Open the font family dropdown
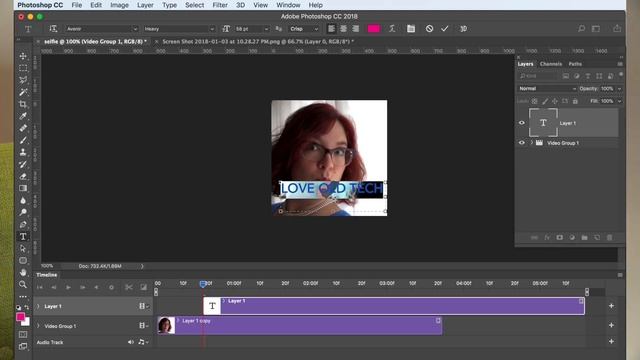 [x=102, y=29]
